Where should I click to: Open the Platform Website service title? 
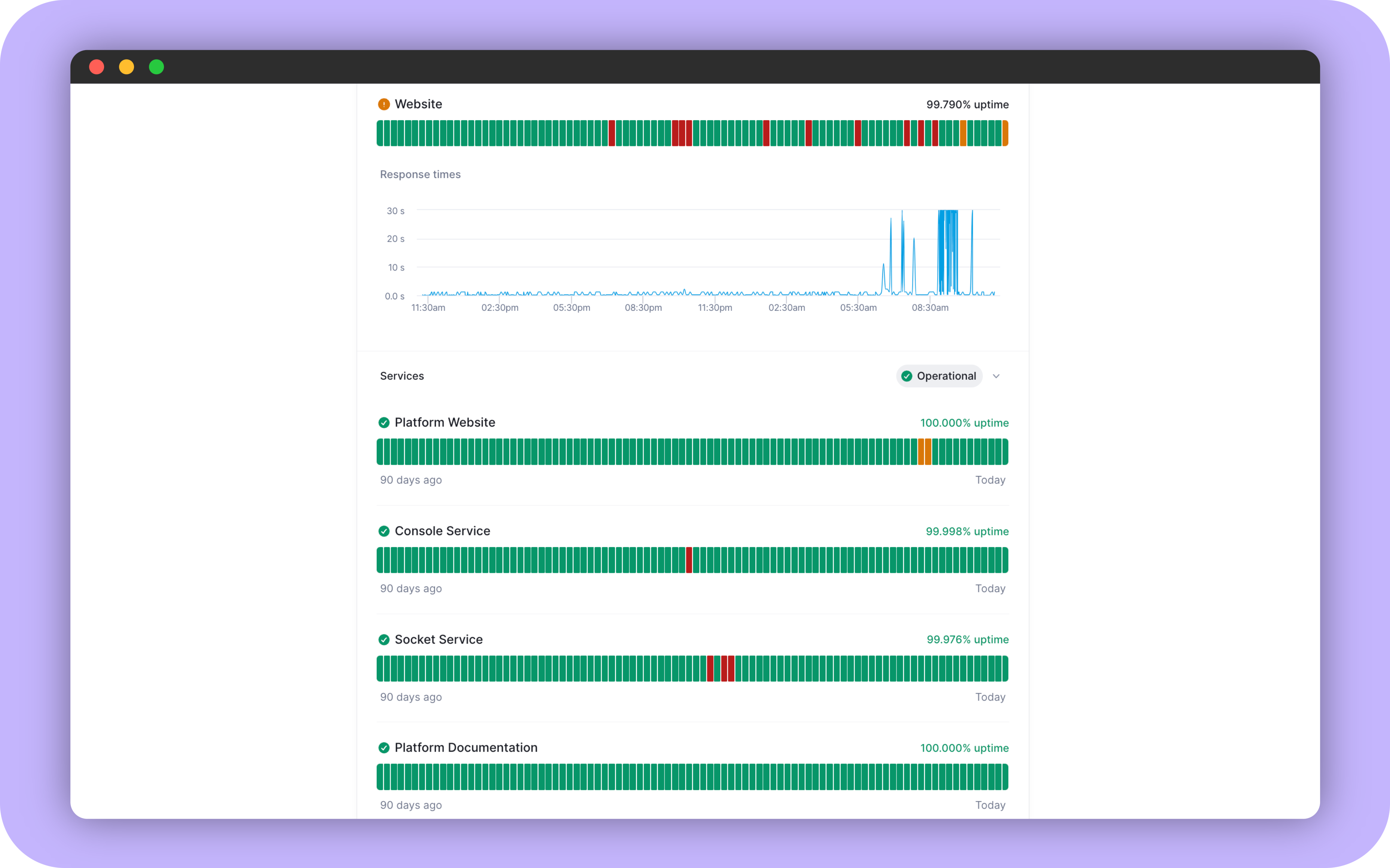pos(445,422)
